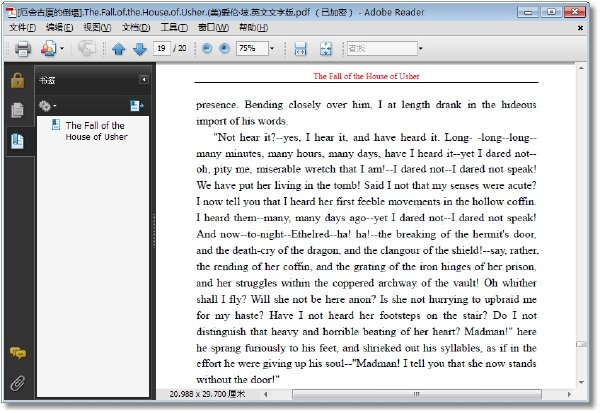Click the horizontal scrollbar right arrow
600x413 pixels.
(x=569, y=394)
